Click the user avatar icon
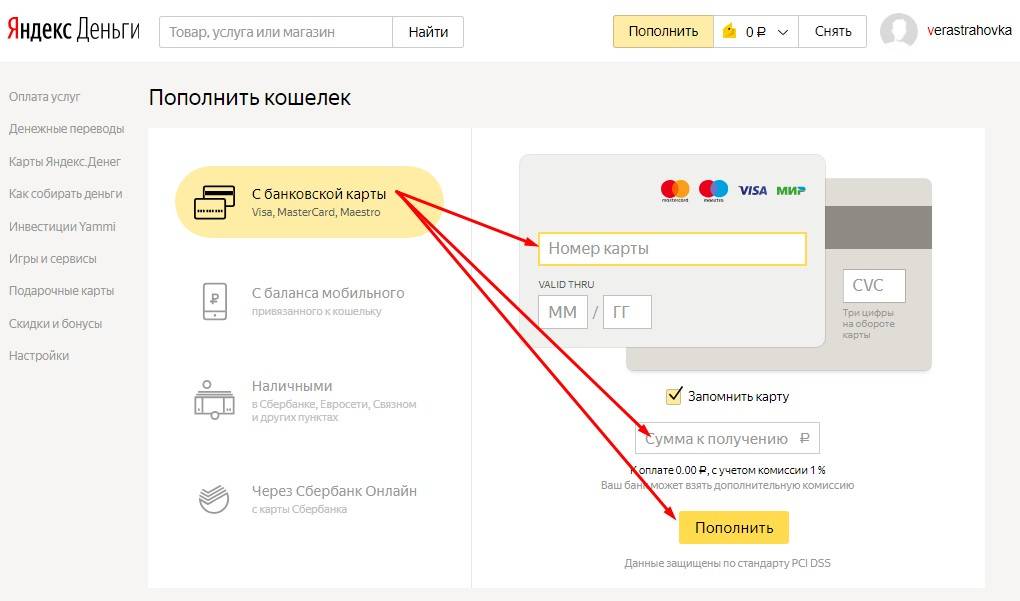Screen dimensions: 1020x601 898,30
